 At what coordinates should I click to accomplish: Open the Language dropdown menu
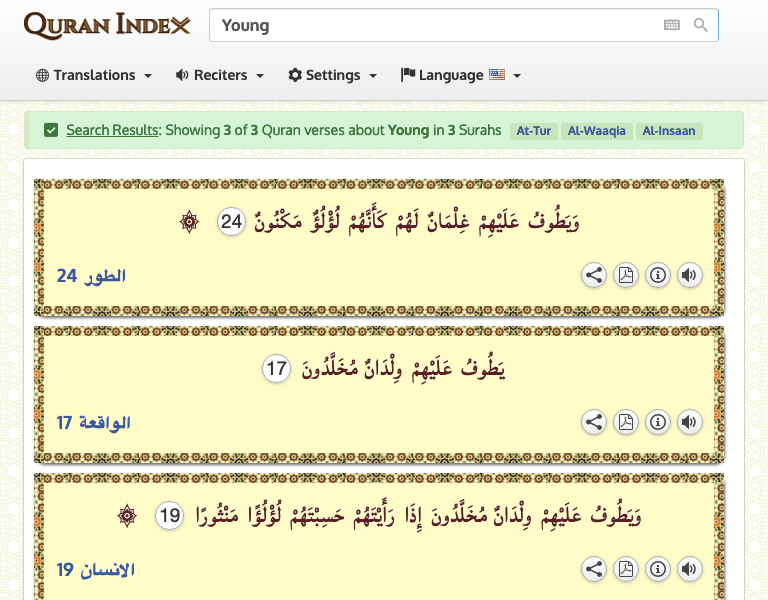point(461,75)
